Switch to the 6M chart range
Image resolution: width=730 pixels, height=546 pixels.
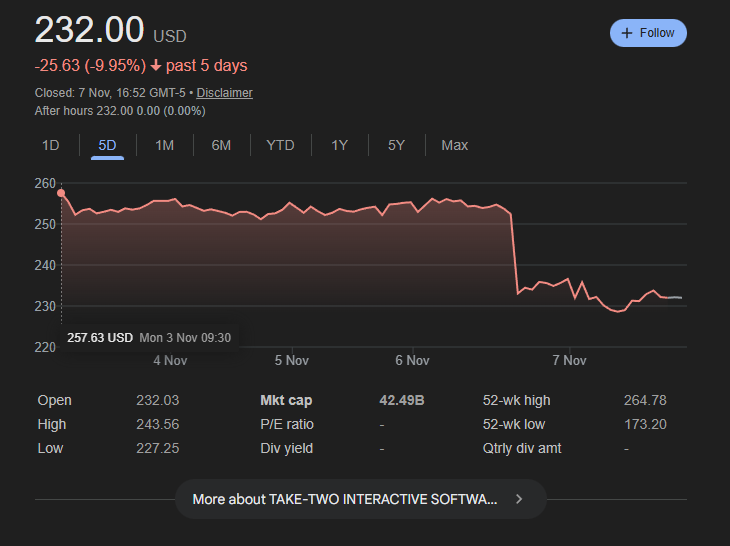221,145
